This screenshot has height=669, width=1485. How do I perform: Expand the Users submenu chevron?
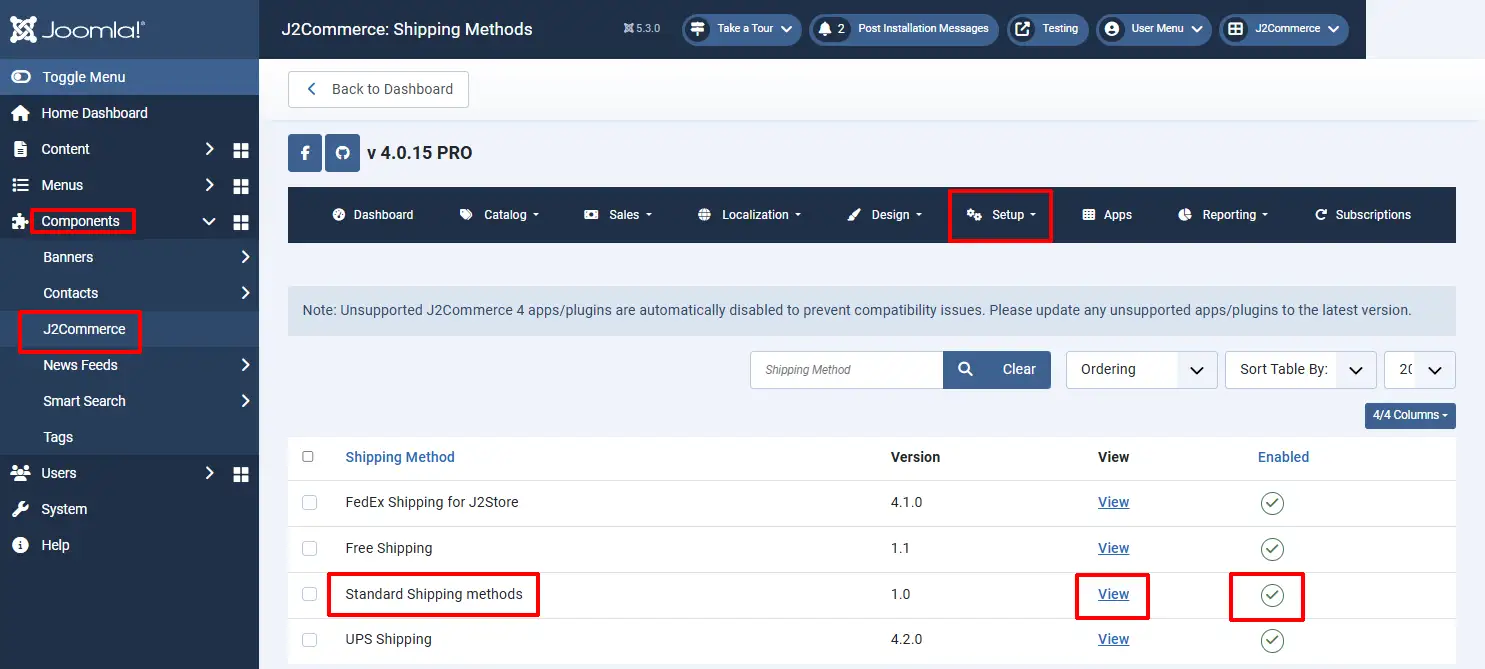(209, 473)
